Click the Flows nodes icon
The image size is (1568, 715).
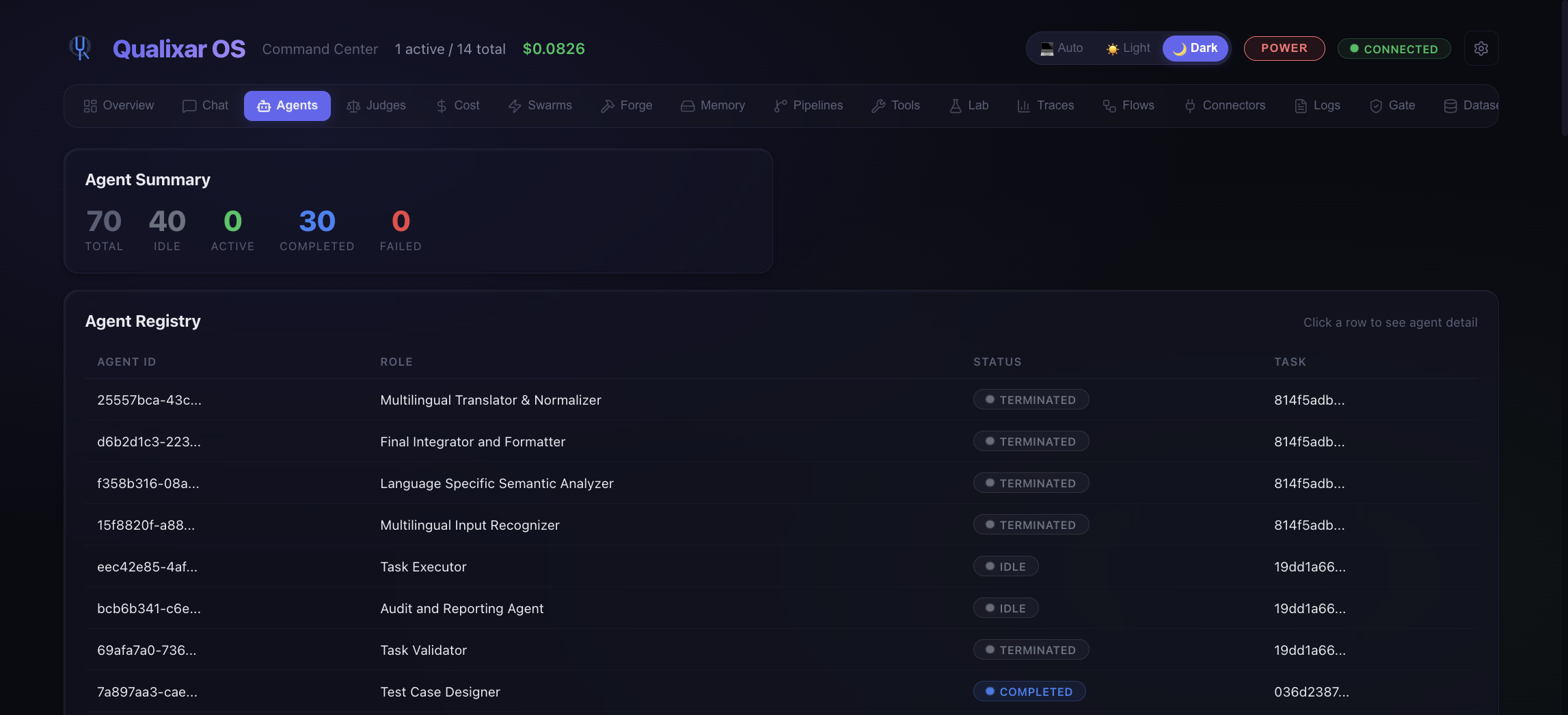(x=1109, y=106)
